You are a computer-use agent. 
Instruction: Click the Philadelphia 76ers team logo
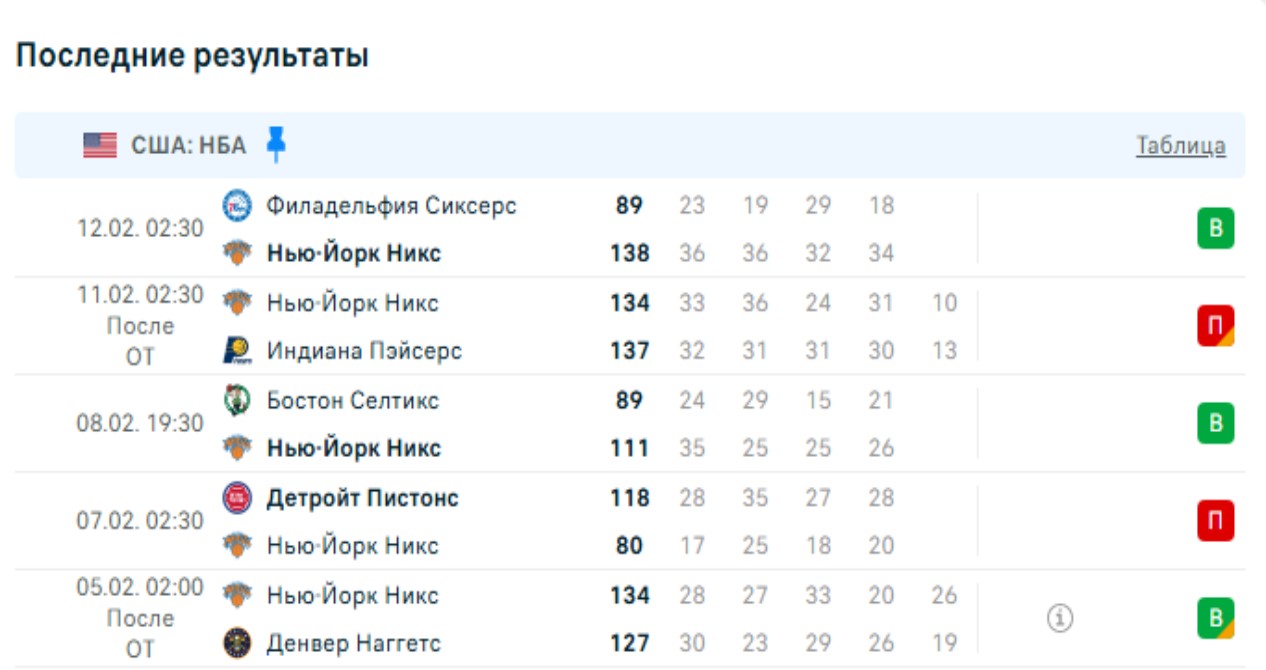(237, 206)
